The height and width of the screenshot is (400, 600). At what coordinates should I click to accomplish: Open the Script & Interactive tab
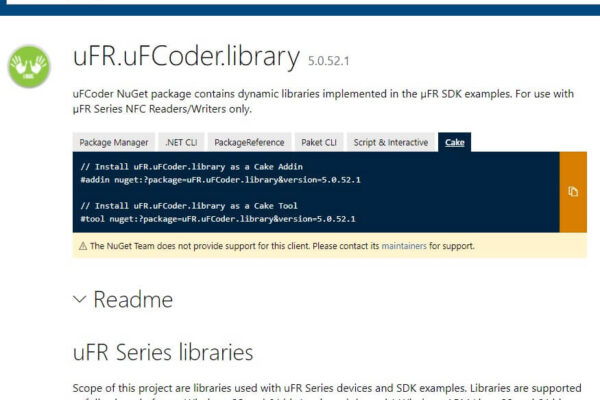coord(391,142)
